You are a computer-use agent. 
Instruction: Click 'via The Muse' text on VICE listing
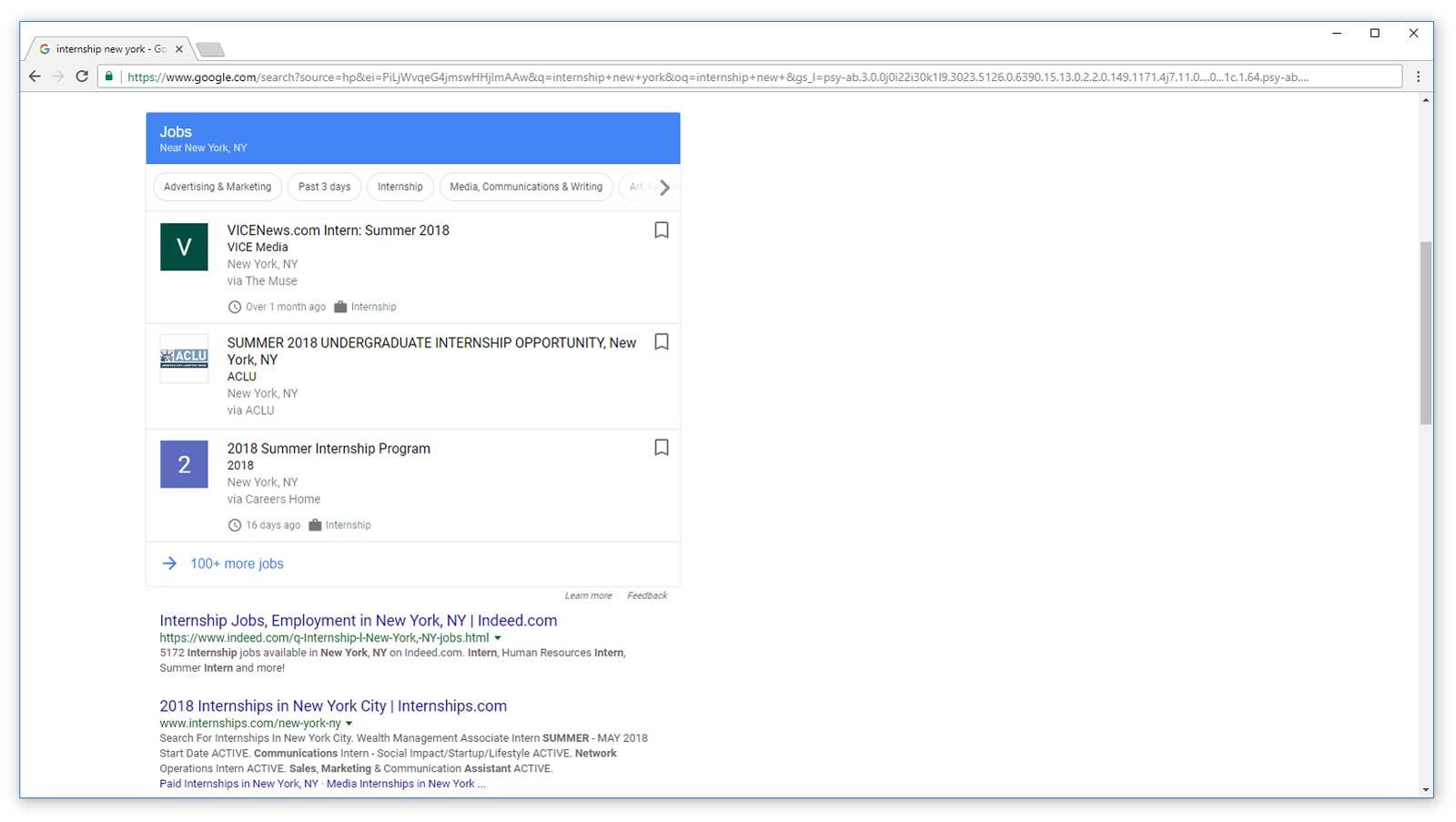[x=262, y=281]
